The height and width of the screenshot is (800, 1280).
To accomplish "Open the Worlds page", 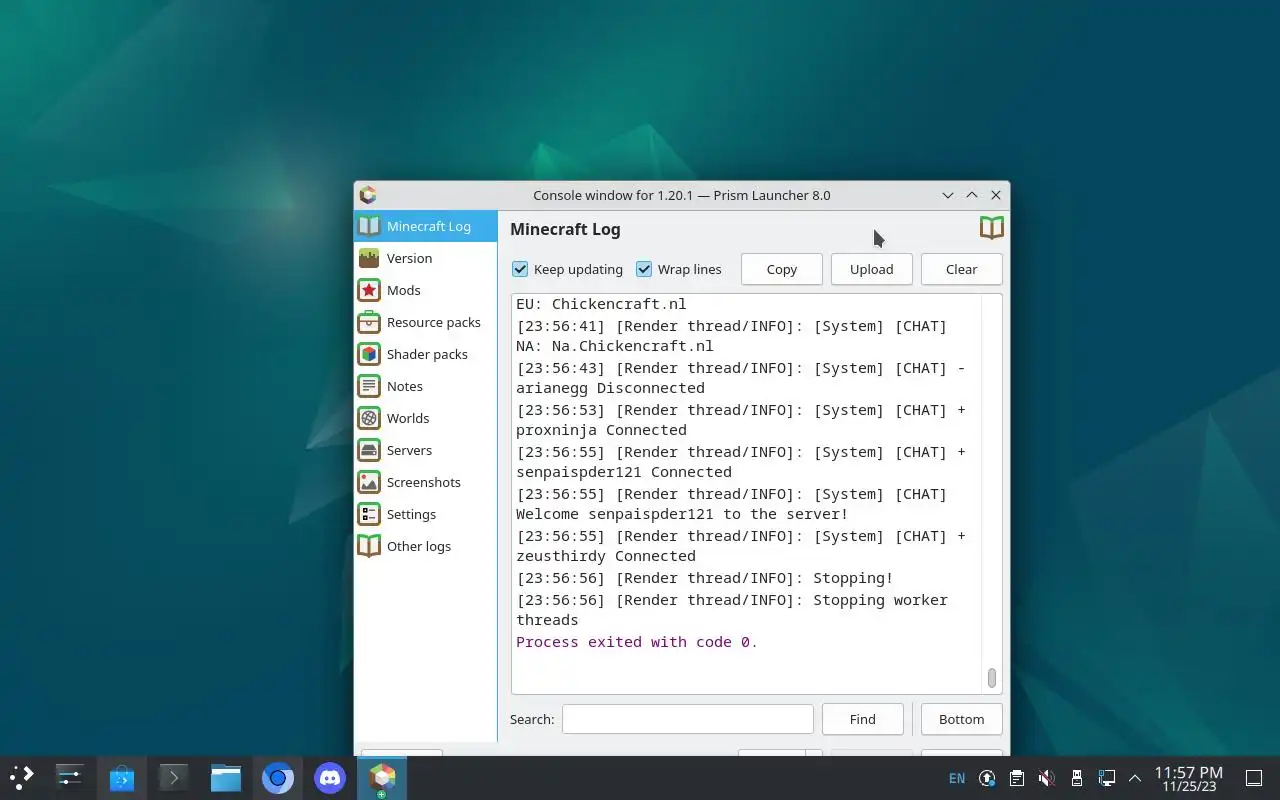I will click(x=425, y=418).
